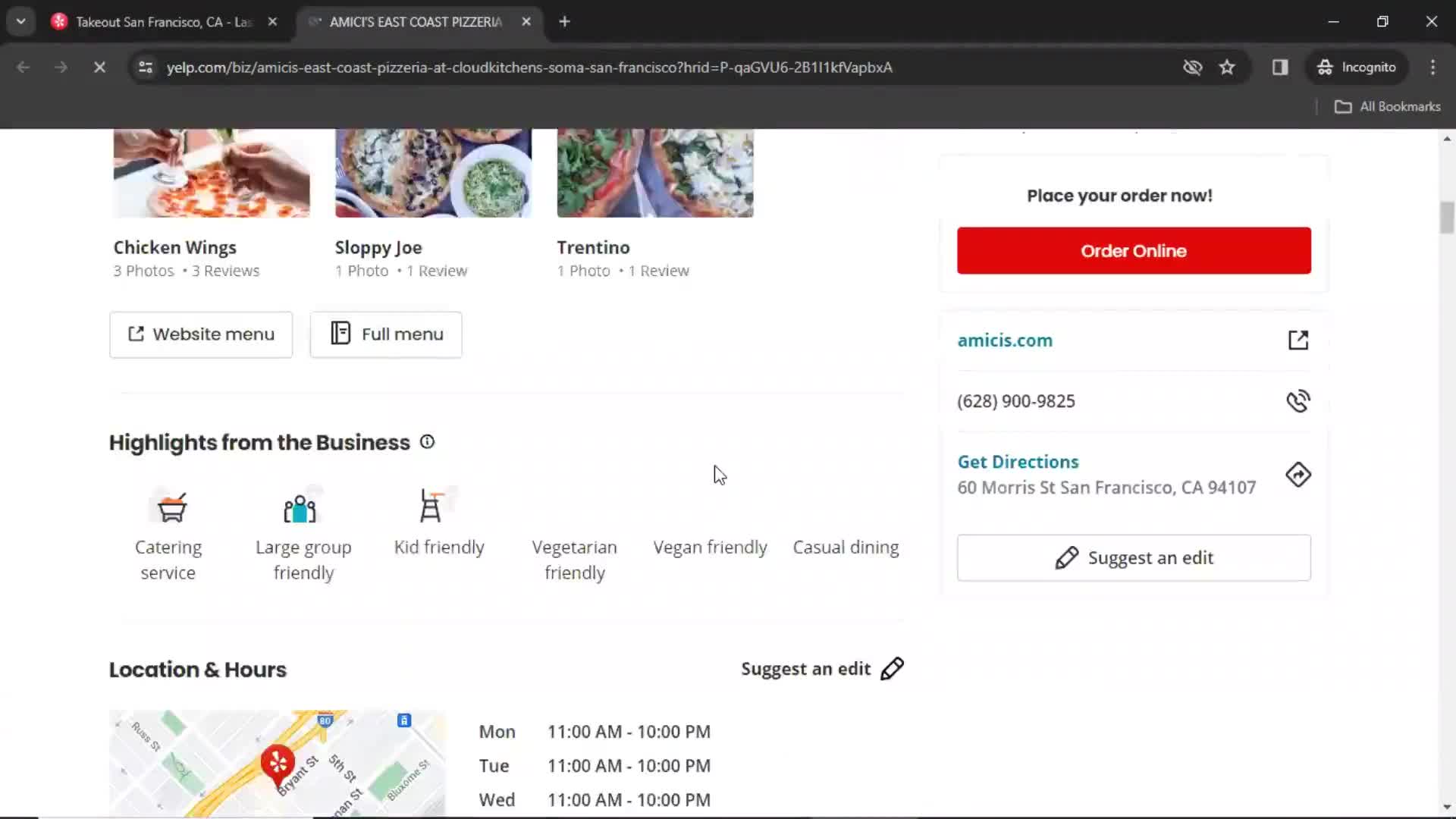Viewport: 1456px width, 819px height.
Task: Click the 3 Photos count under Chicken Wings
Action: tap(144, 271)
